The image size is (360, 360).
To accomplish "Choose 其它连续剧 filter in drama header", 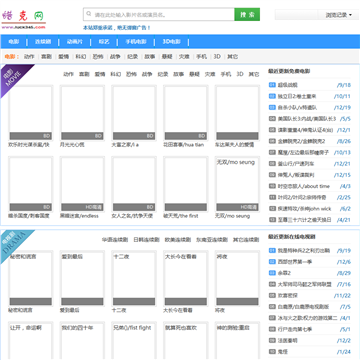I will 246,240.
